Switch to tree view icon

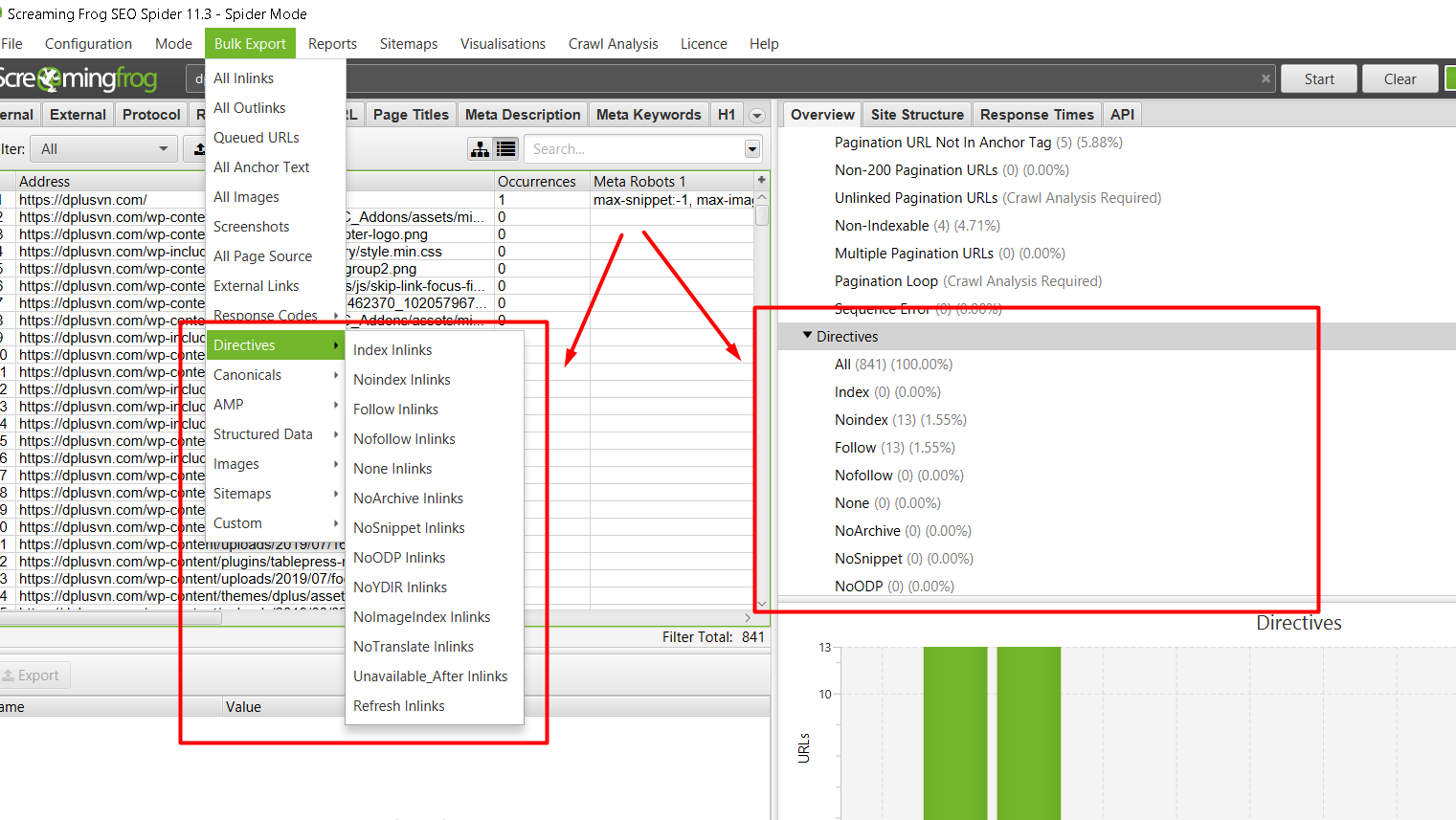[481, 149]
